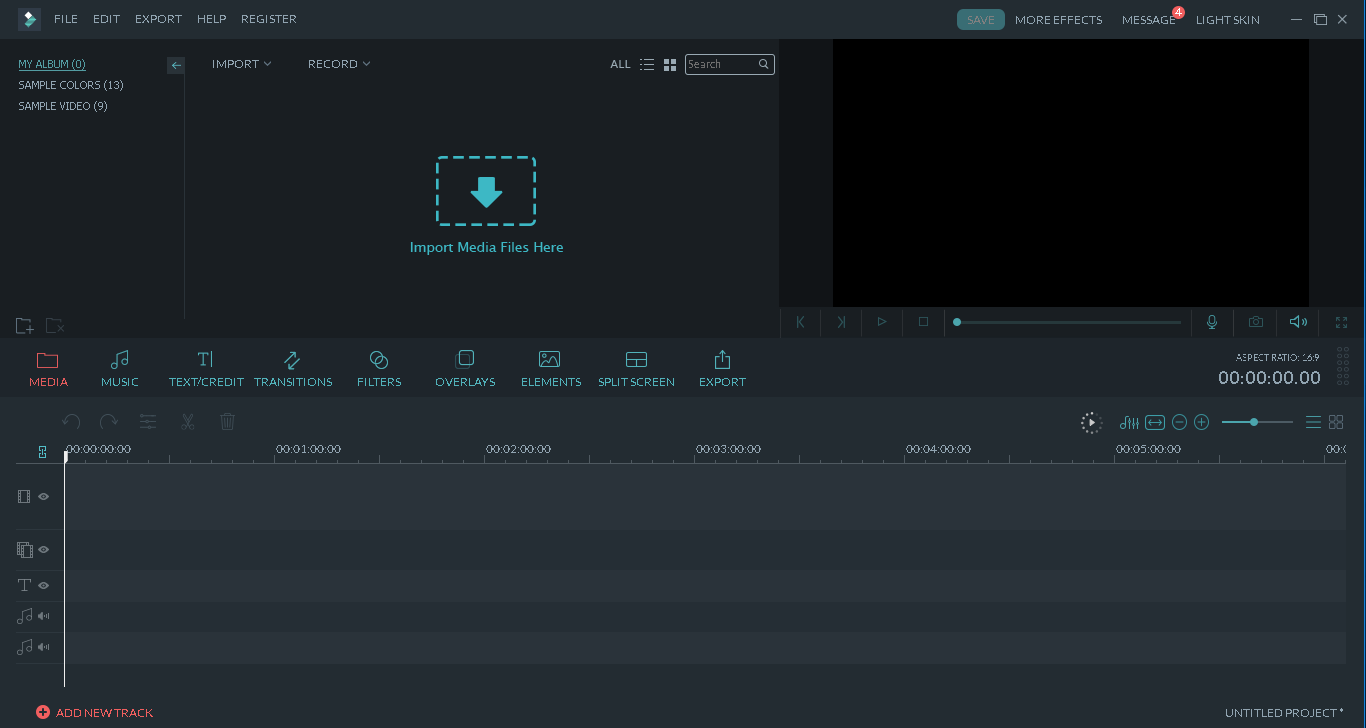Jump to previous frame in preview

pyautogui.click(x=800, y=322)
